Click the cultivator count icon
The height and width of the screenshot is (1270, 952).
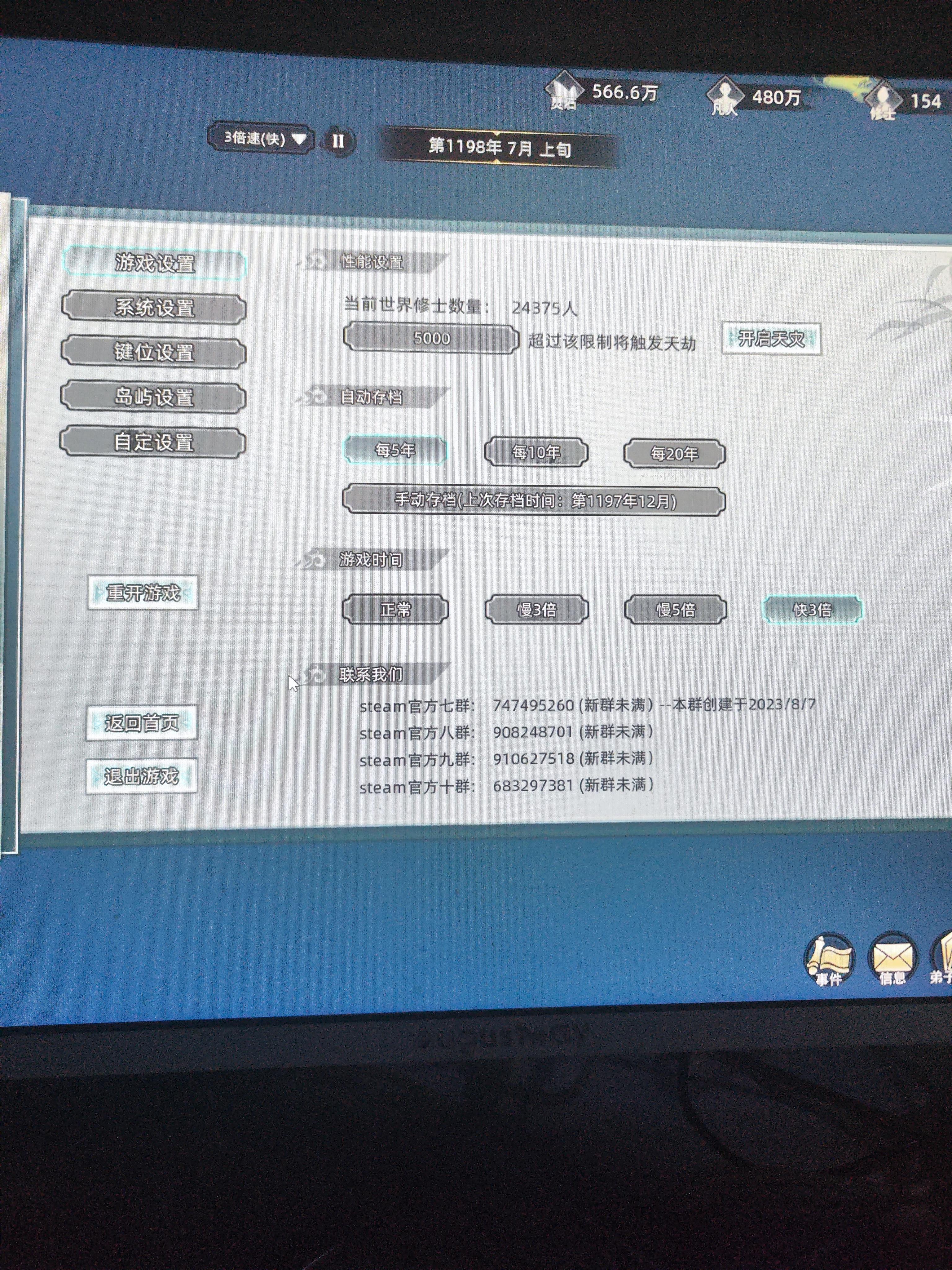tap(884, 100)
